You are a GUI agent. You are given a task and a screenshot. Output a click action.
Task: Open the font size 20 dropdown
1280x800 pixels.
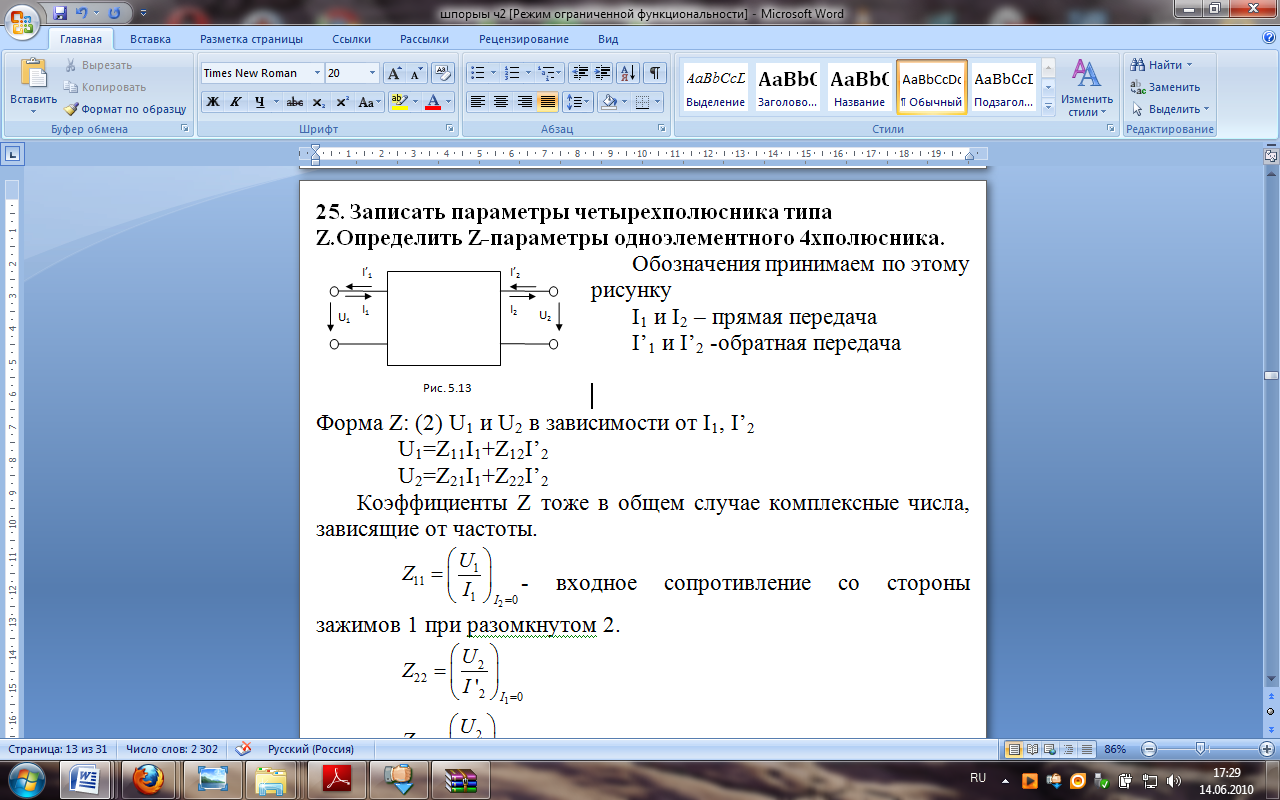[373, 73]
